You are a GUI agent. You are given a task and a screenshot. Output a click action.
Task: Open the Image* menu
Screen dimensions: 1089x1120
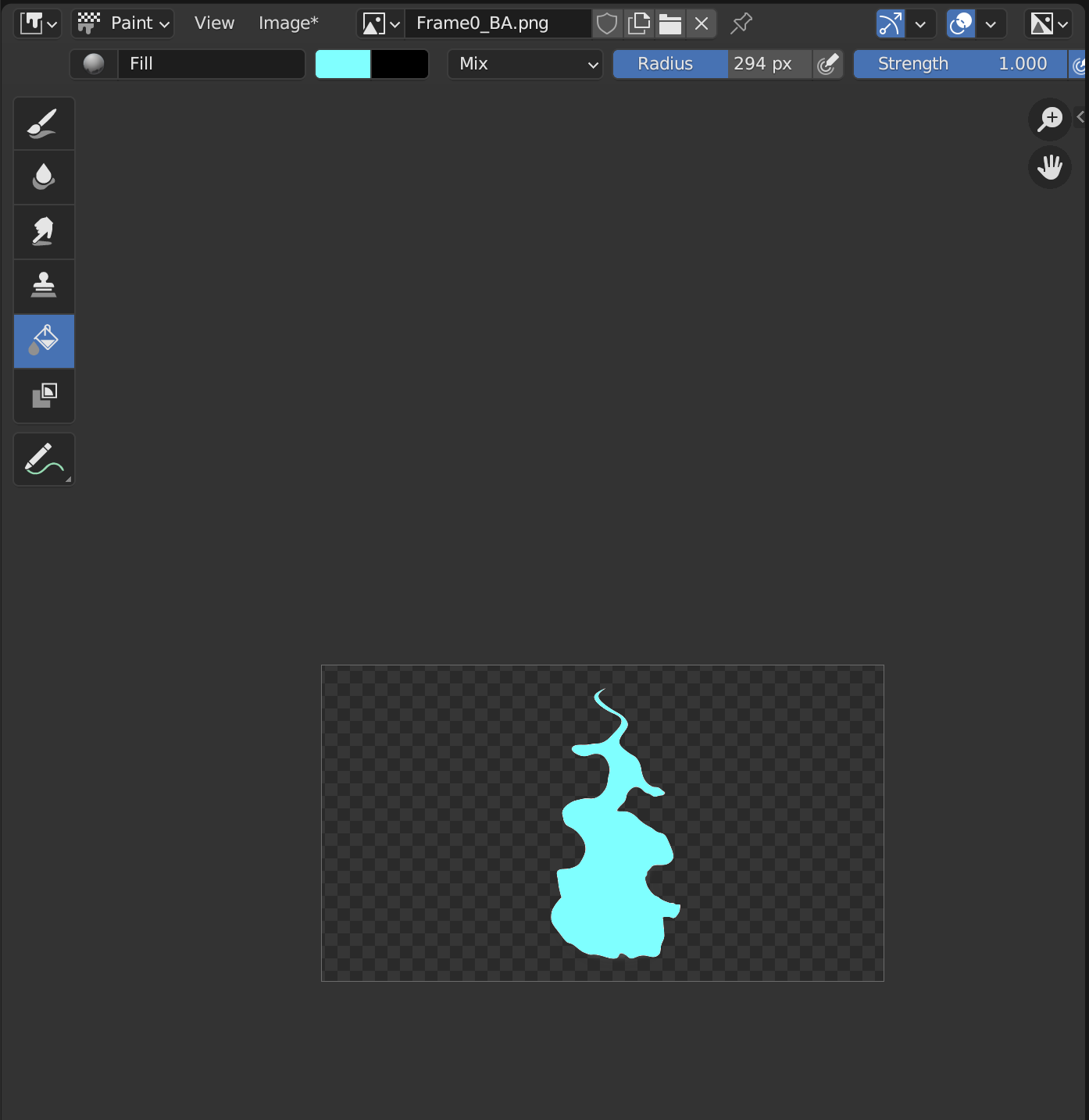(288, 23)
